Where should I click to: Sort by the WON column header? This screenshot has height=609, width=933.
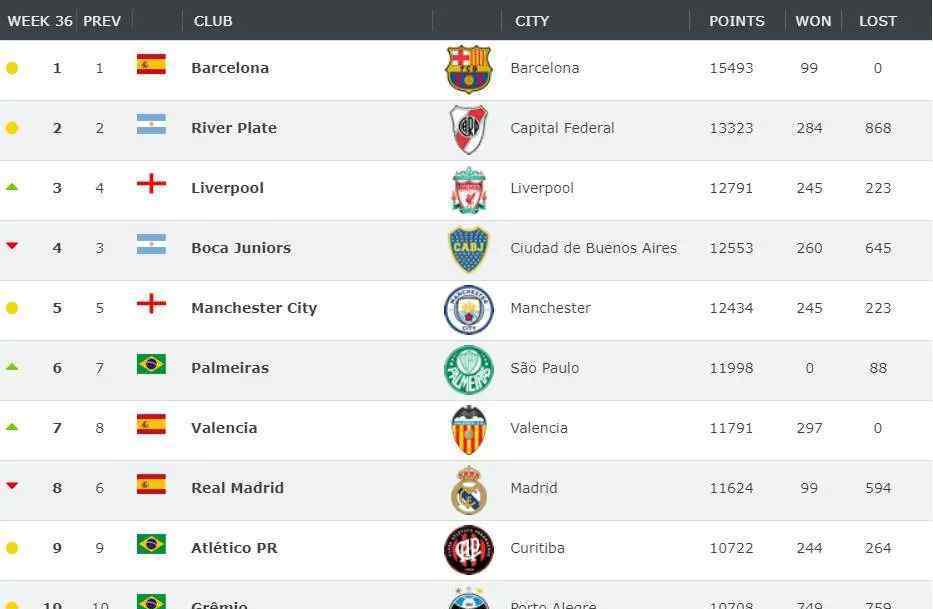(813, 21)
